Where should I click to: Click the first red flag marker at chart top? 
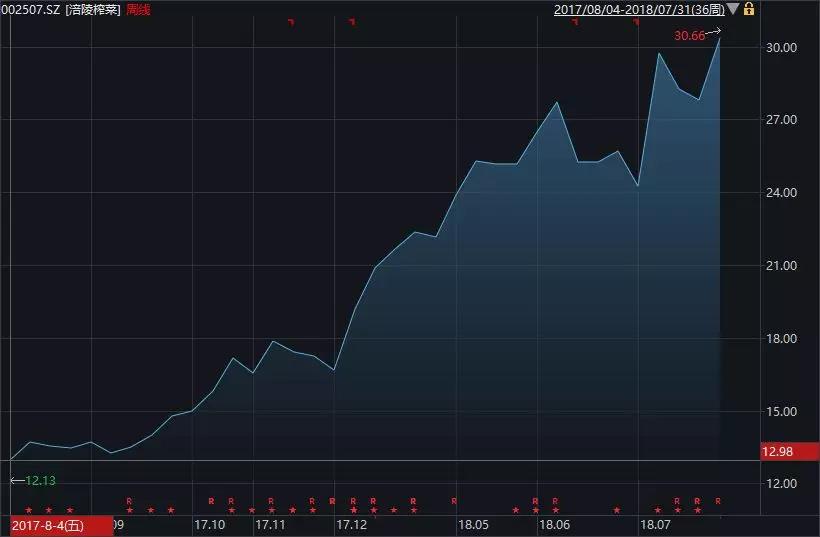291,22
